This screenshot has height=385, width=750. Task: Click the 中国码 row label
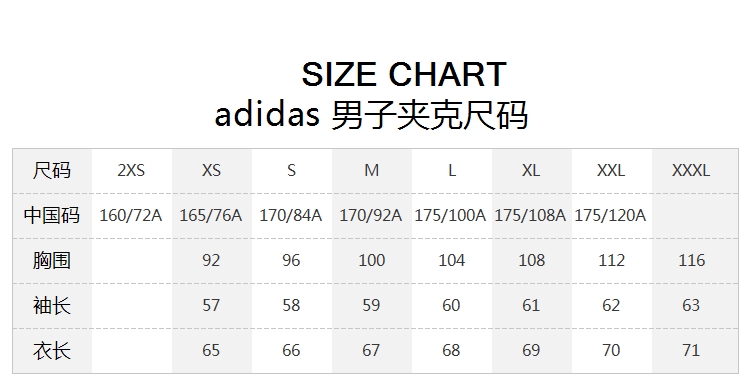click(52, 215)
